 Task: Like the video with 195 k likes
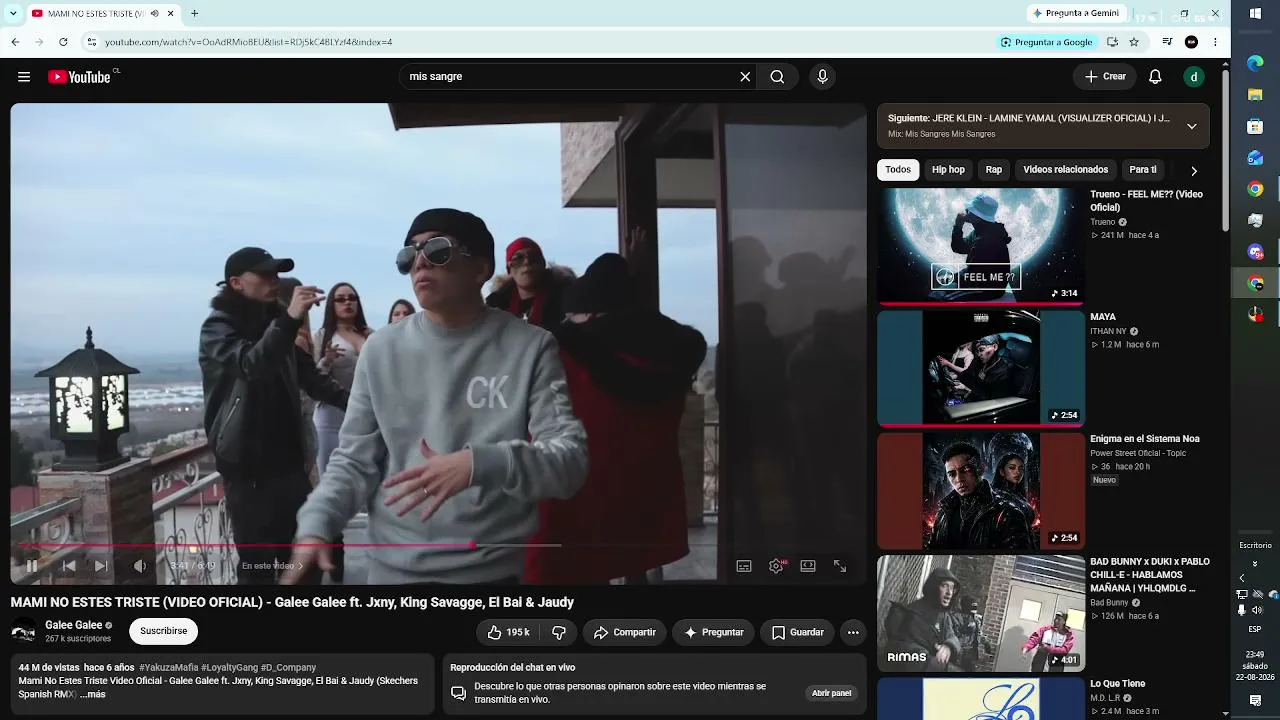(508, 632)
